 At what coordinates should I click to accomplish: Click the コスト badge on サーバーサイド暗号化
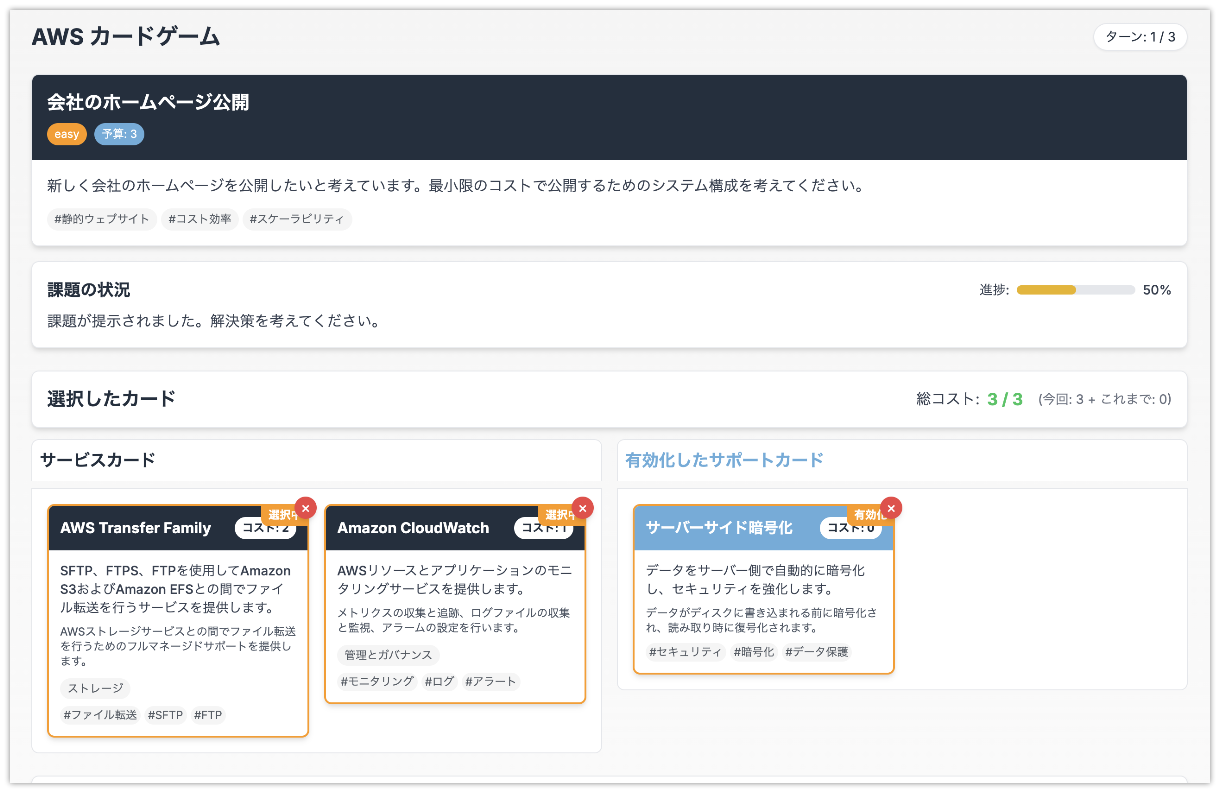click(851, 528)
